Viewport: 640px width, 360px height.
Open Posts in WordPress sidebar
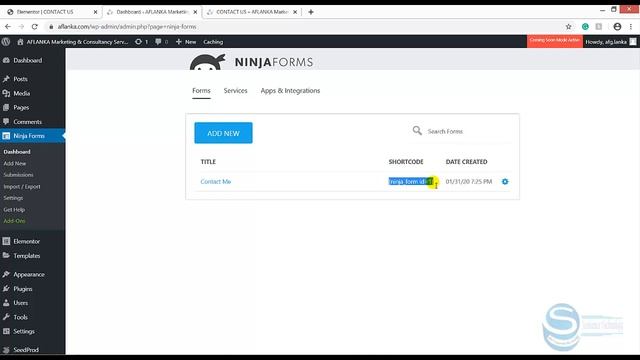pyautogui.click(x=20, y=79)
